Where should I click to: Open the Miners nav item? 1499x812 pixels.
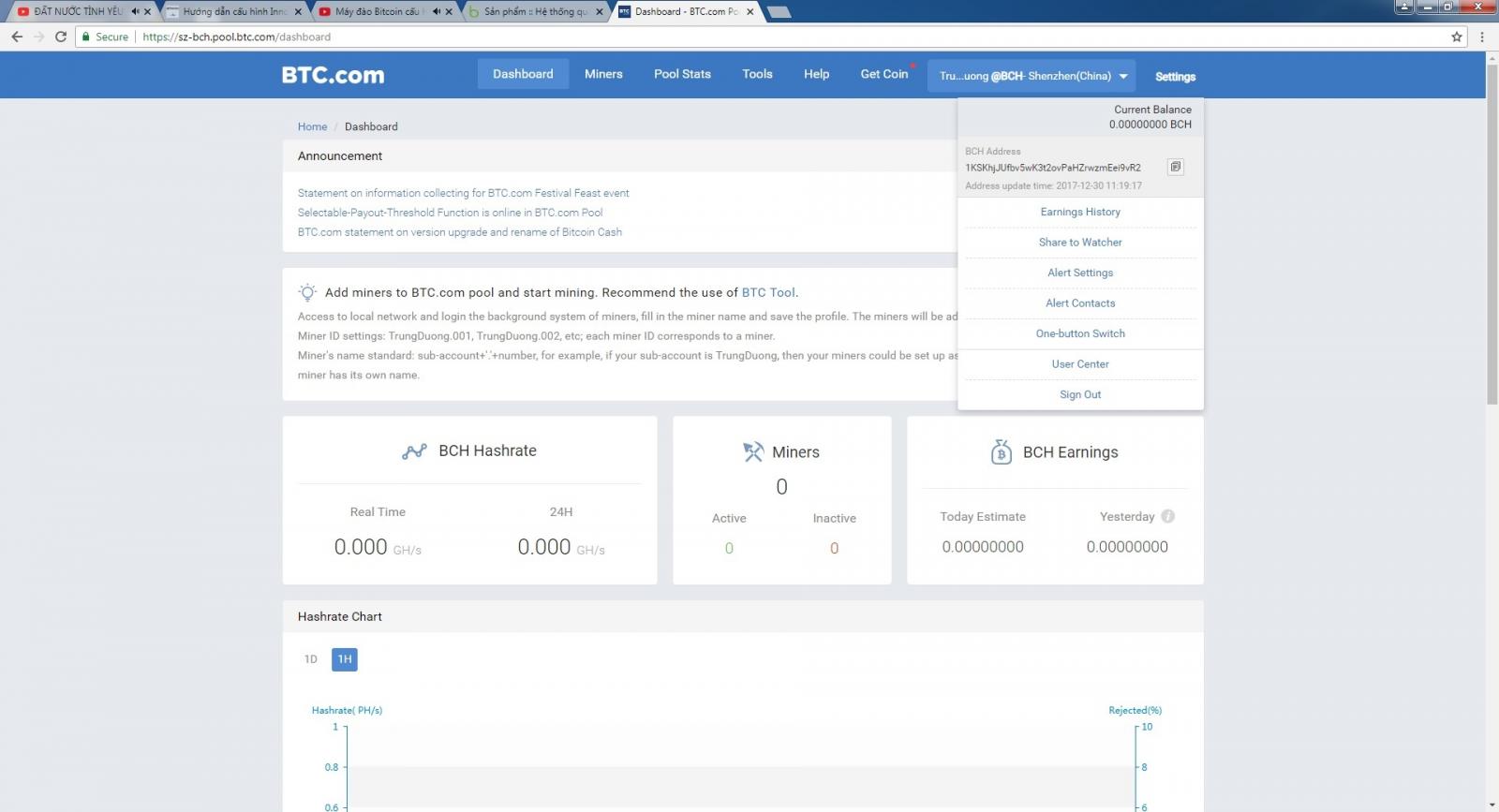(603, 74)
